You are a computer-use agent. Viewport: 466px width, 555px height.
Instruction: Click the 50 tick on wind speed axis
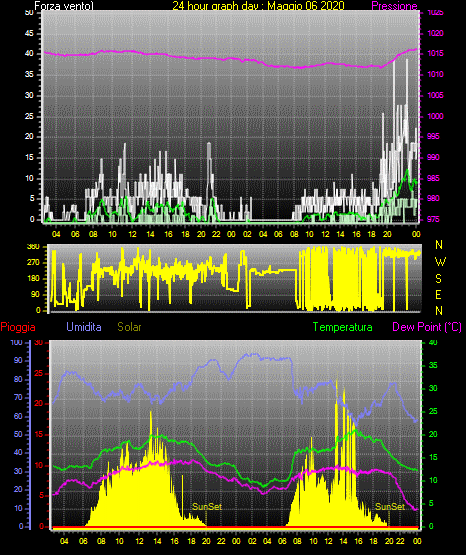click(x=29, y=13)
